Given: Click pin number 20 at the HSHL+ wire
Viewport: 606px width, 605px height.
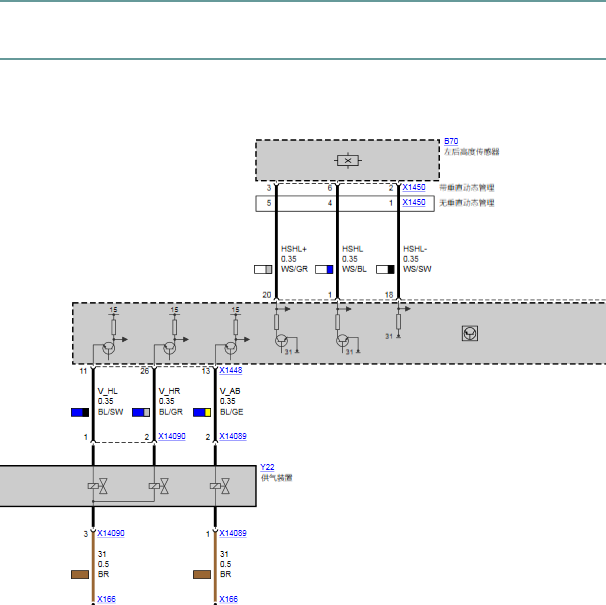Looking at the screenshot, I should point(267,295).
